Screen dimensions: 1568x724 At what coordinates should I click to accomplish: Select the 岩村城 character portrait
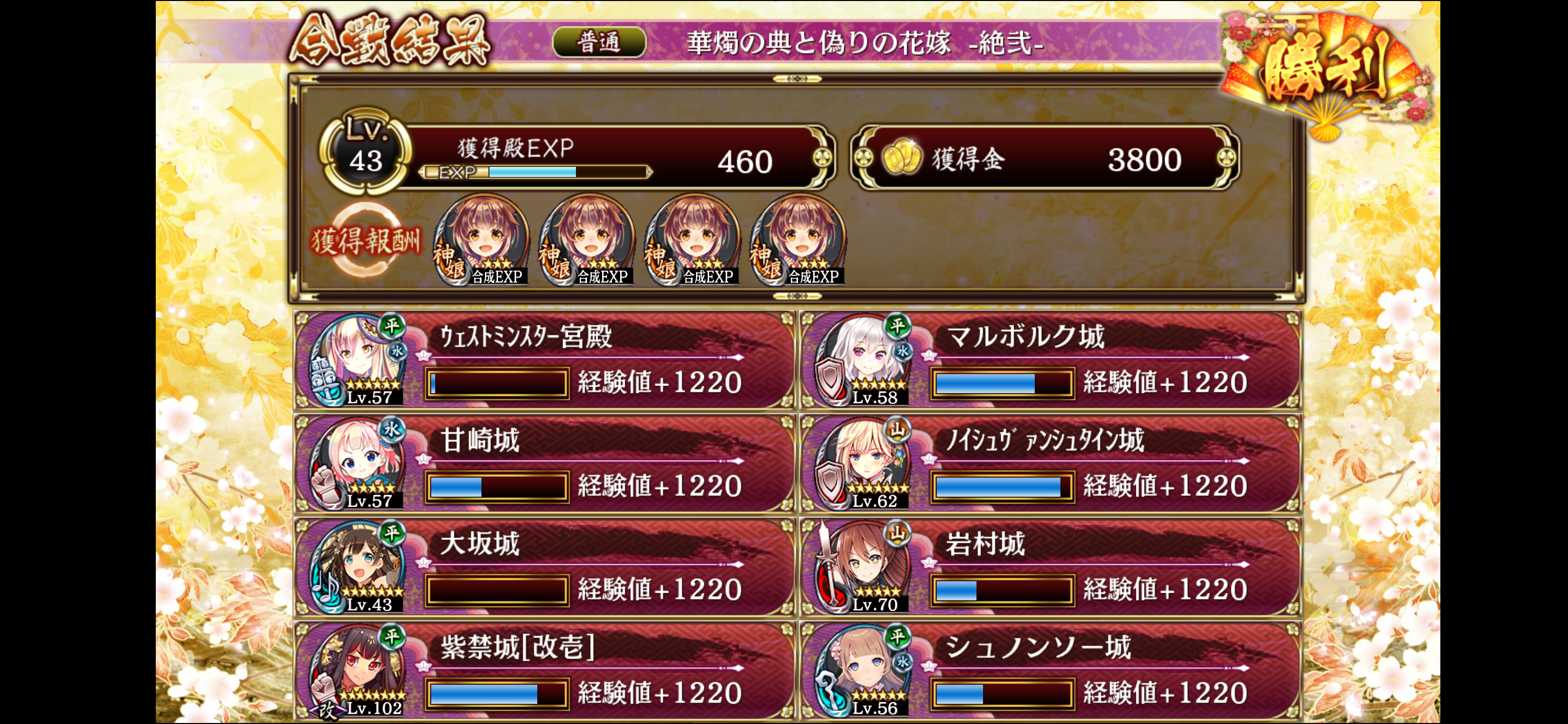click(862, 567)
